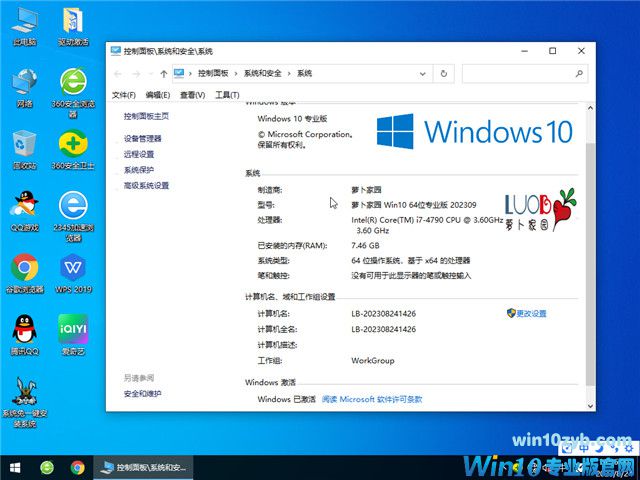640x480 pixels.
Task: Click the Chrome icon in the taskbar
Action: click(77, 467)
